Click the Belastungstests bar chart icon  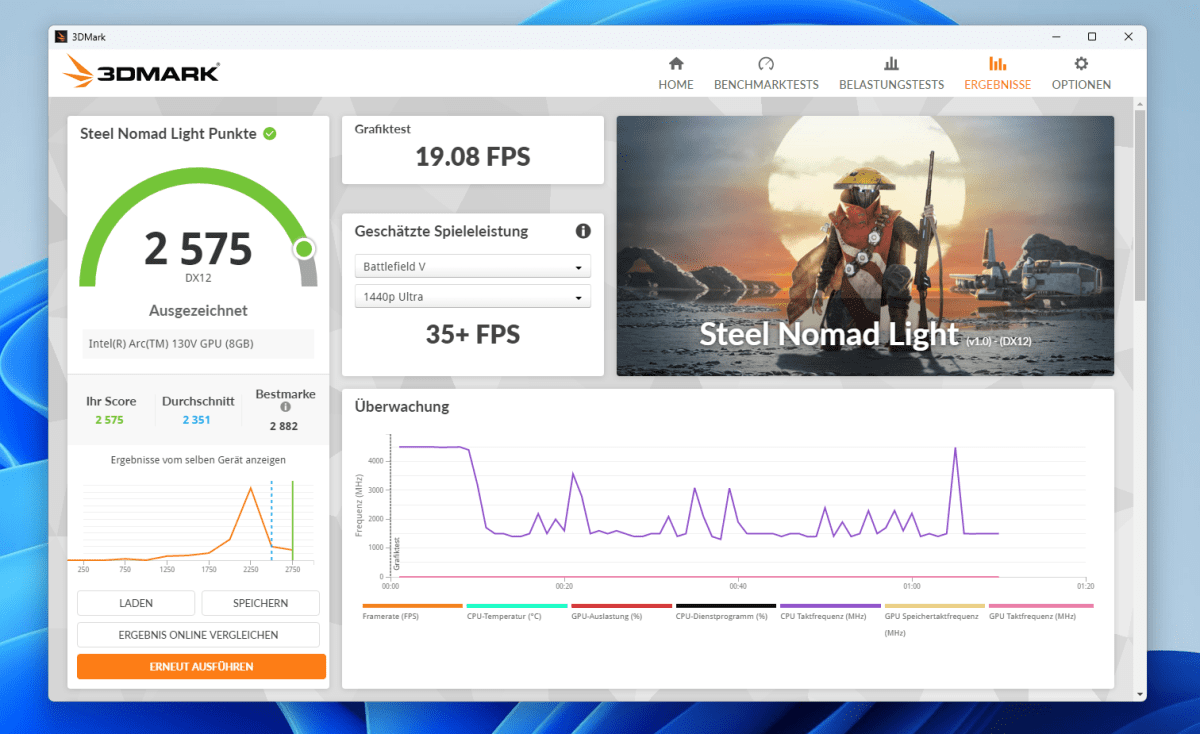[x=891, y=63]
